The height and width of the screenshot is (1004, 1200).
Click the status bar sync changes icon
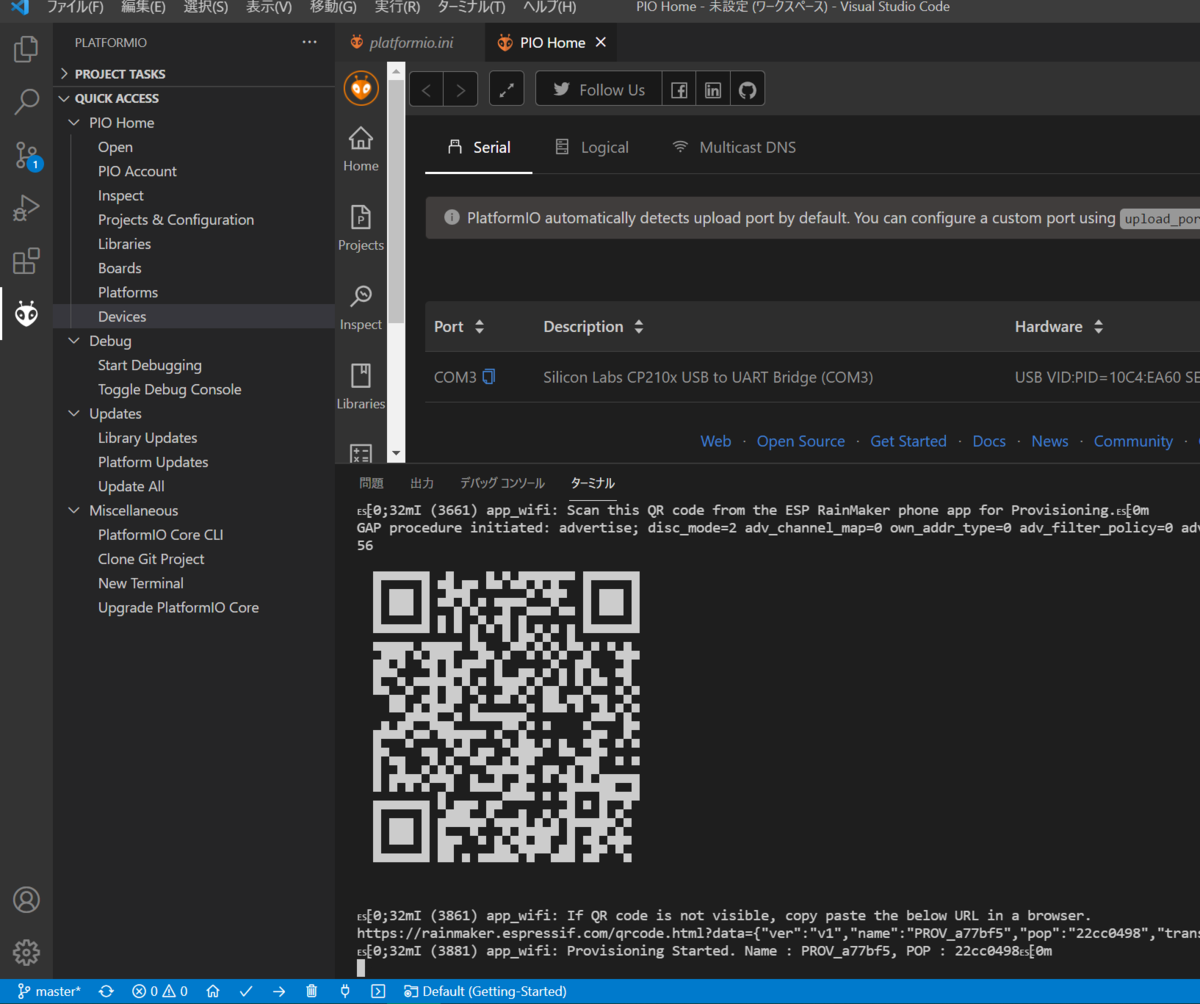tap(106, 992)
